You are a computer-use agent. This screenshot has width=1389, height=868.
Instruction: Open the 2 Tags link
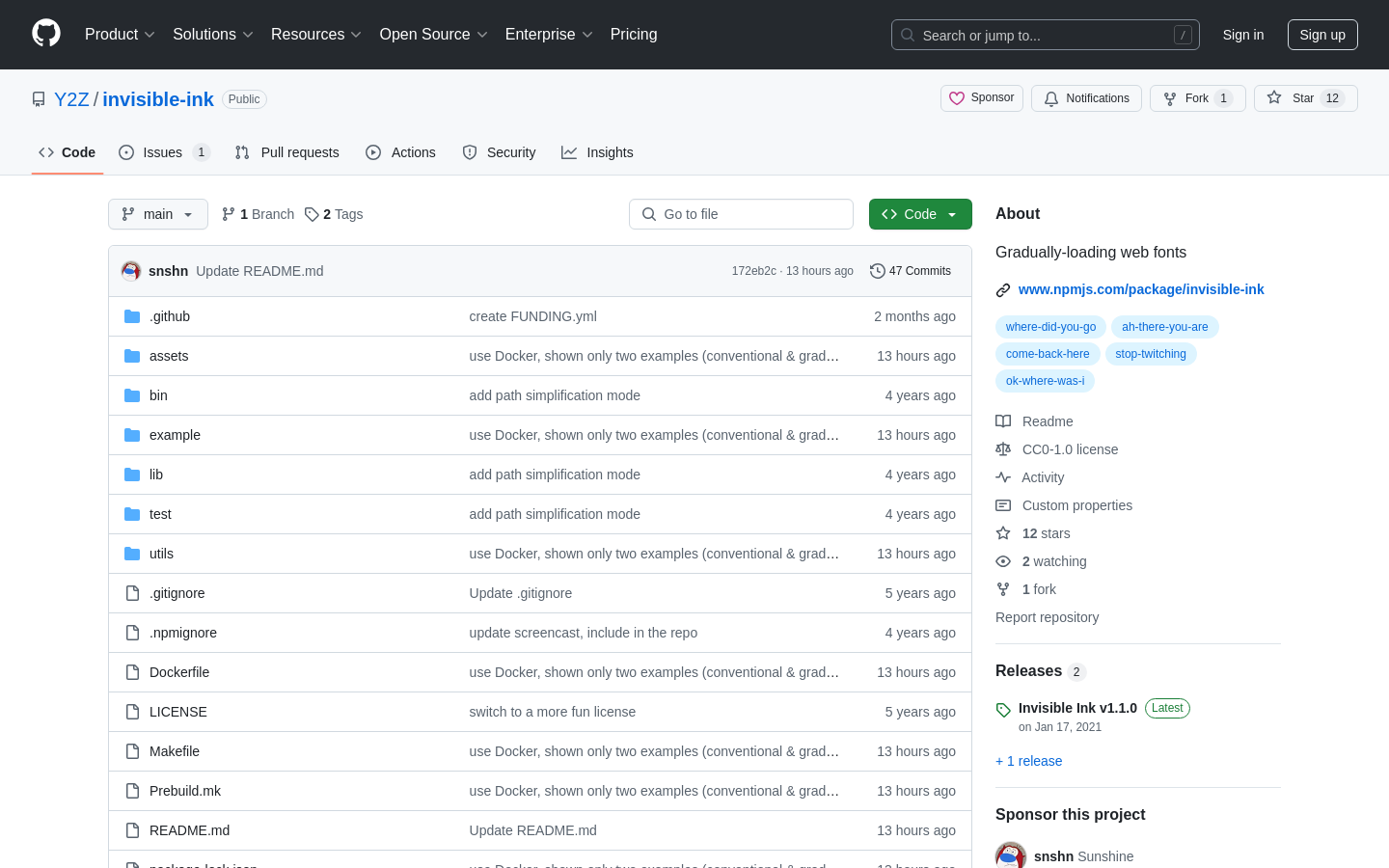click(x=334, y=214)
